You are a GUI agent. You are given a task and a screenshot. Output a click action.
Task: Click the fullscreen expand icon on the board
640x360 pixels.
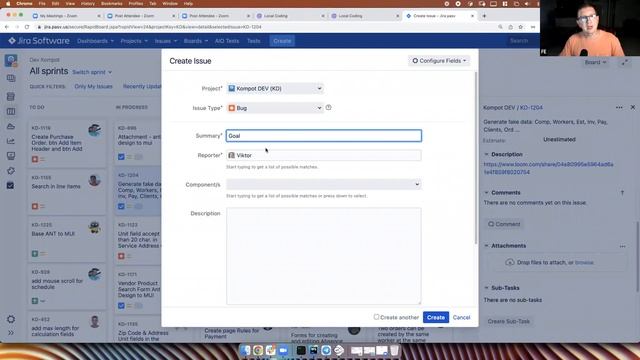pos(625,62)
